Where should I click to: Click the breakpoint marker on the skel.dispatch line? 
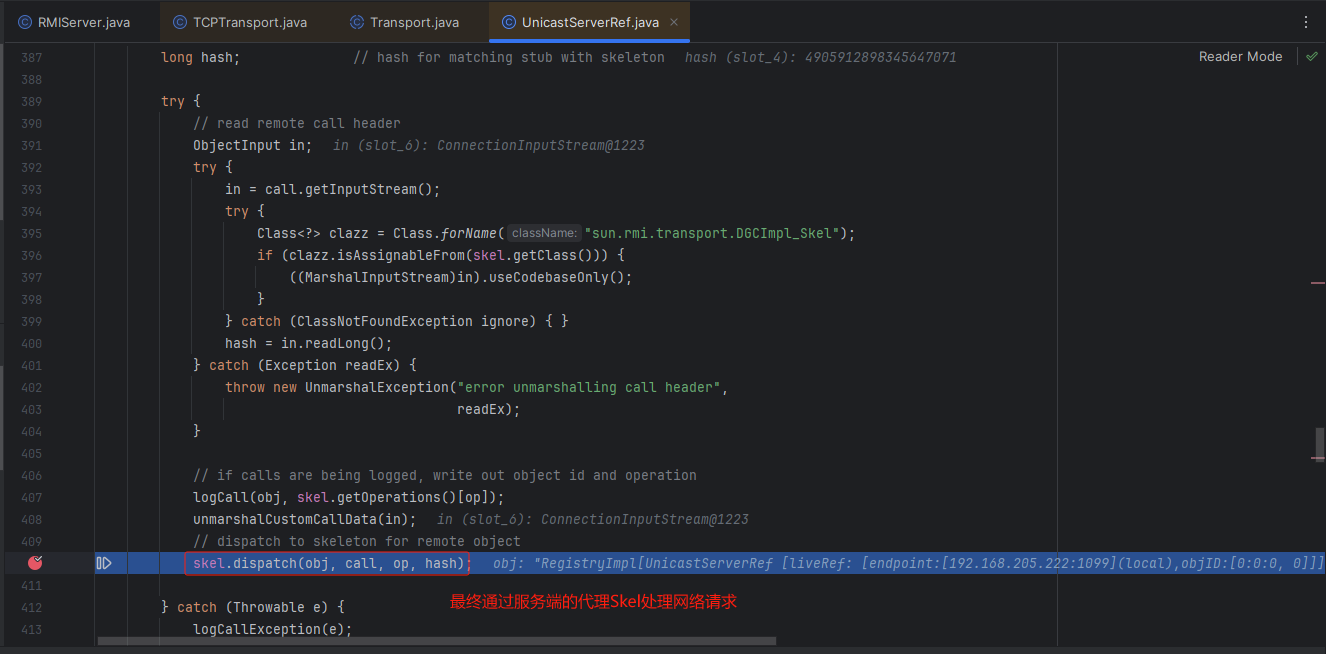point(35,563)
